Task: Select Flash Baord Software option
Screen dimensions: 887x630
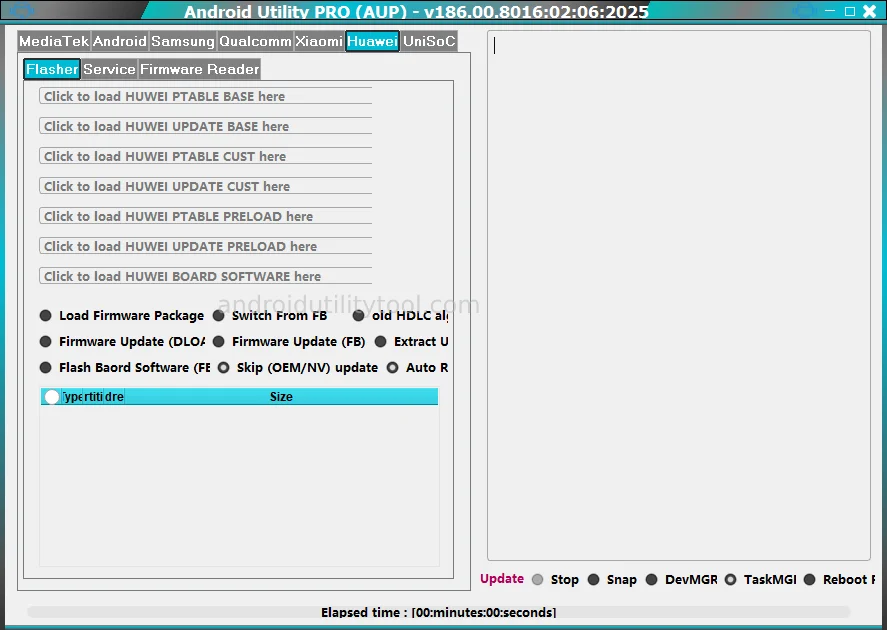Action: click(124, 368)
